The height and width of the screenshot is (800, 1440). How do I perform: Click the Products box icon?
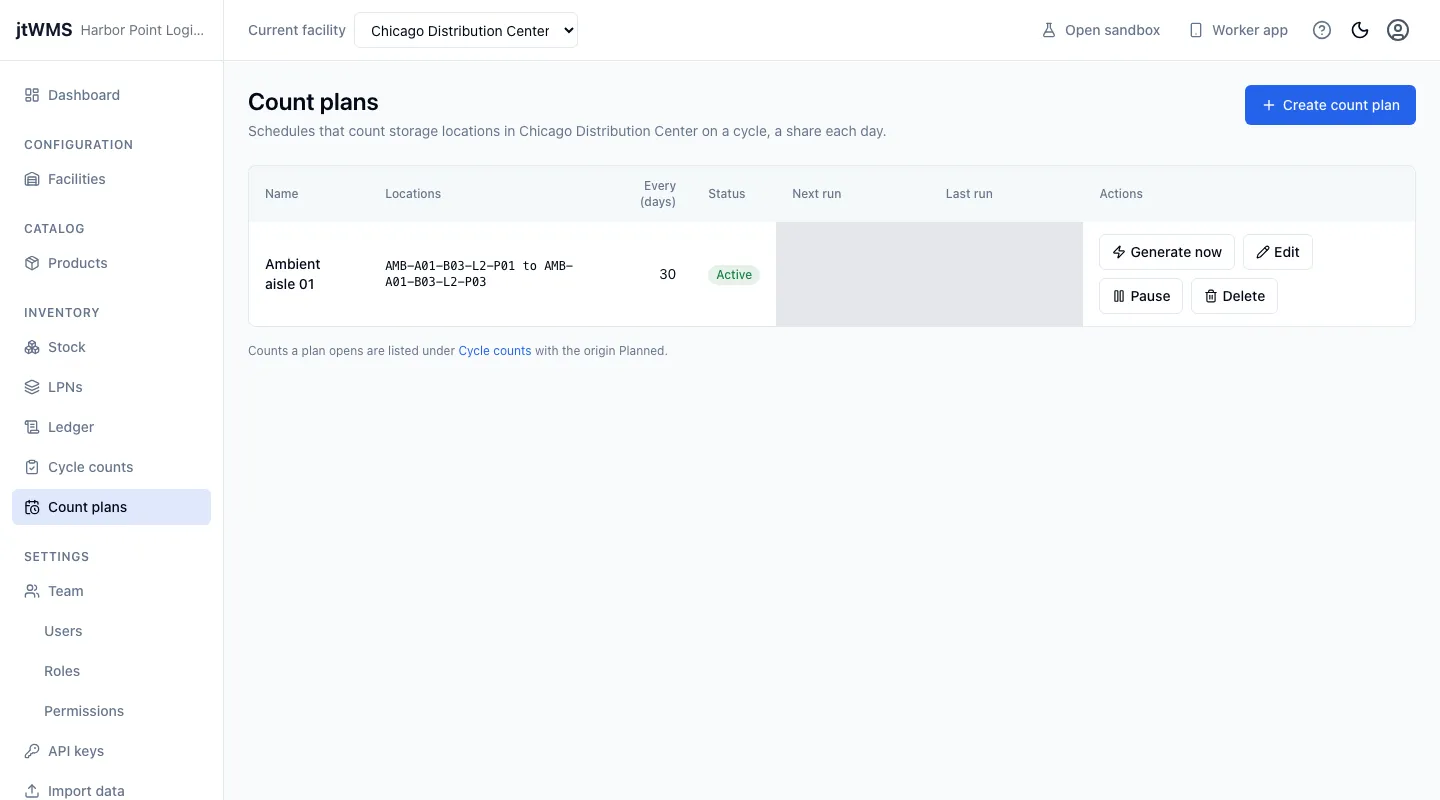[32, 263]
